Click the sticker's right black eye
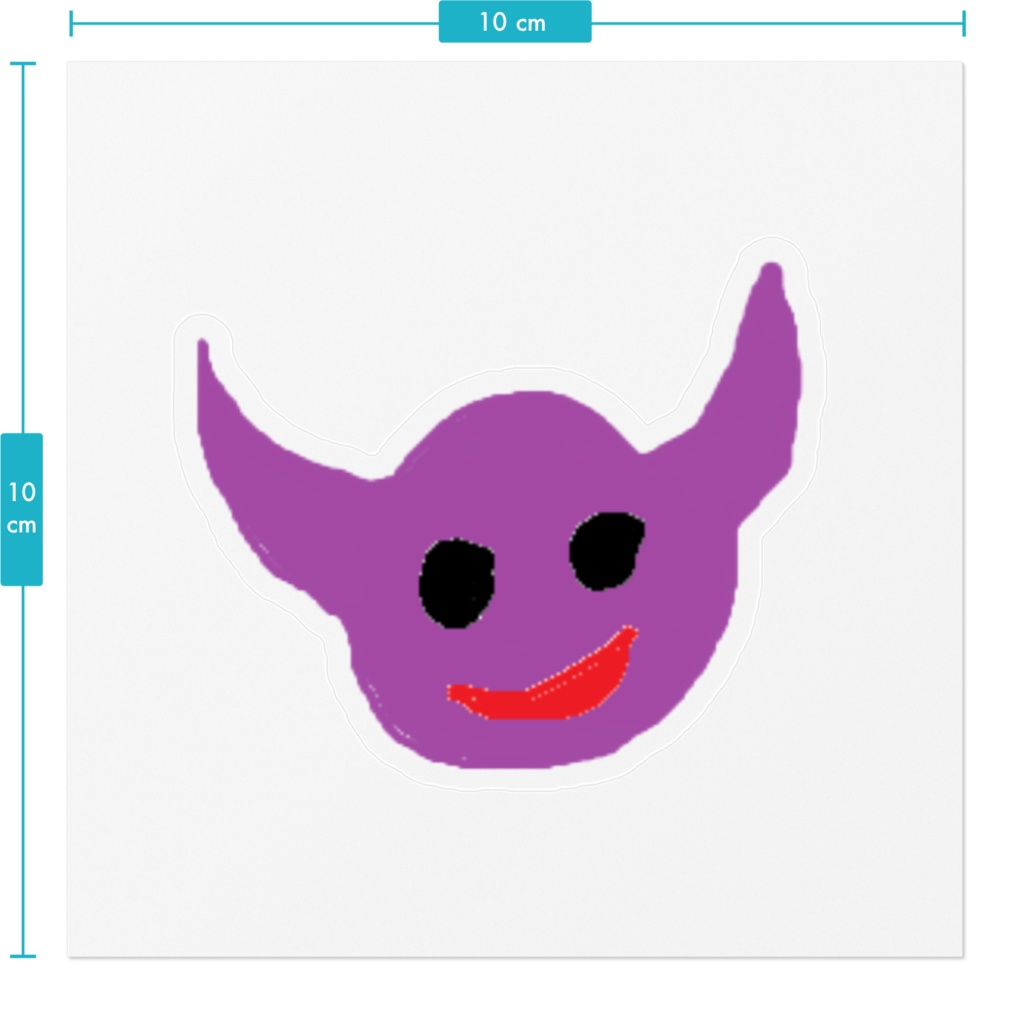The height and width of the screenshot is (1024, 1024). (x=607, y=551)
